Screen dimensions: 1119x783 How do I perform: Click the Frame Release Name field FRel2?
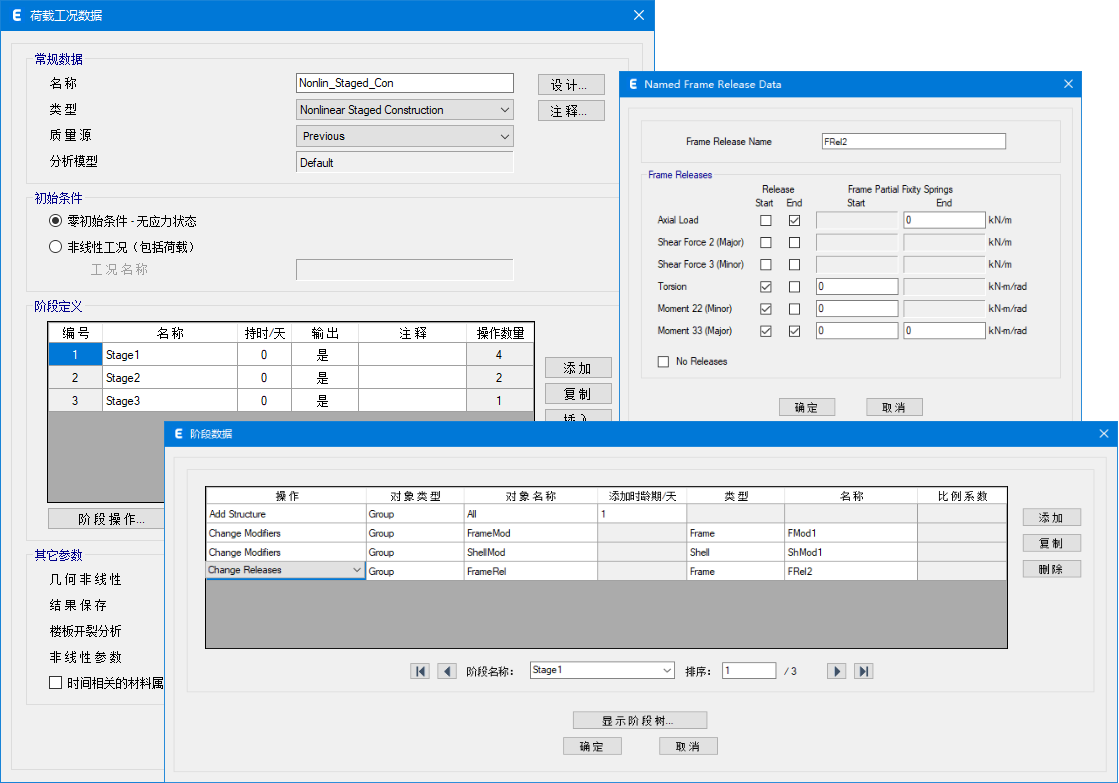913,141
